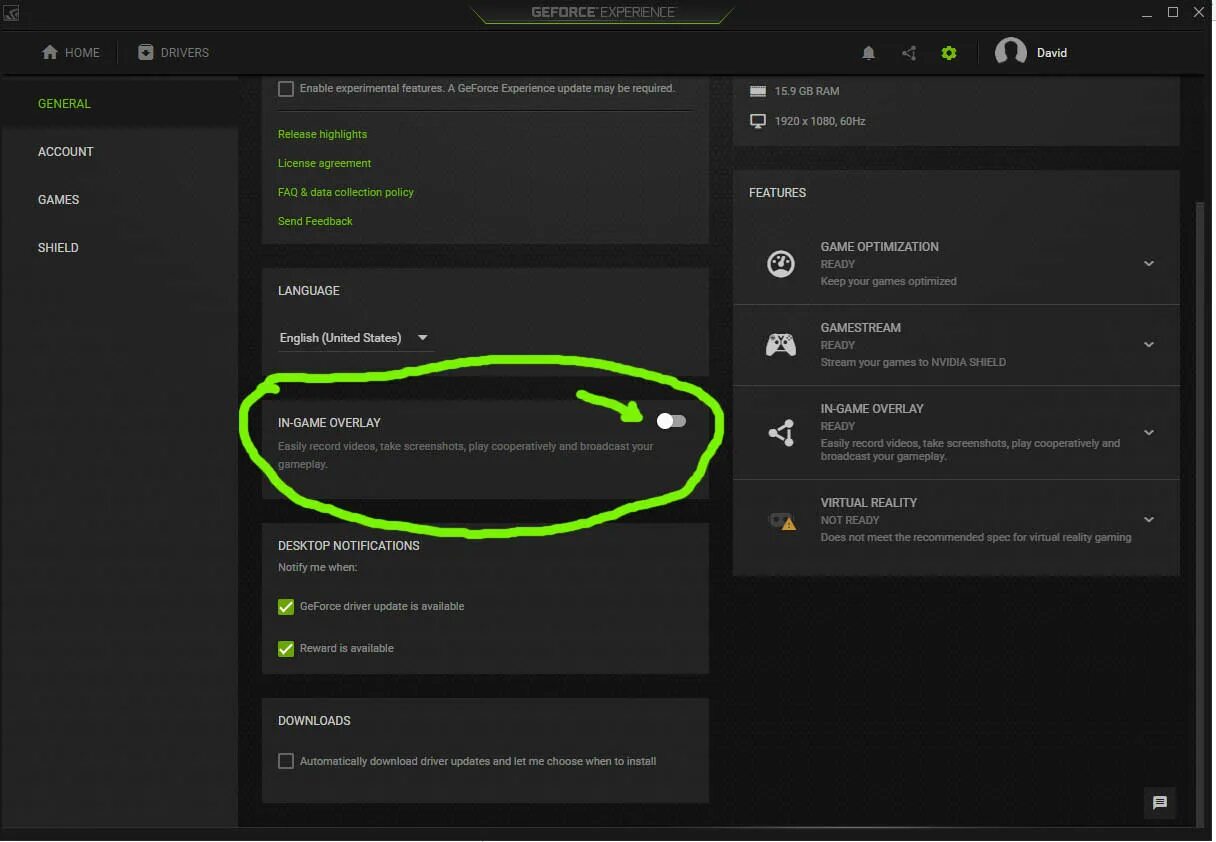Uncheck GeForce driver update is available
This screenshot has width=1216, height=842.
click(x=286, y=607)
